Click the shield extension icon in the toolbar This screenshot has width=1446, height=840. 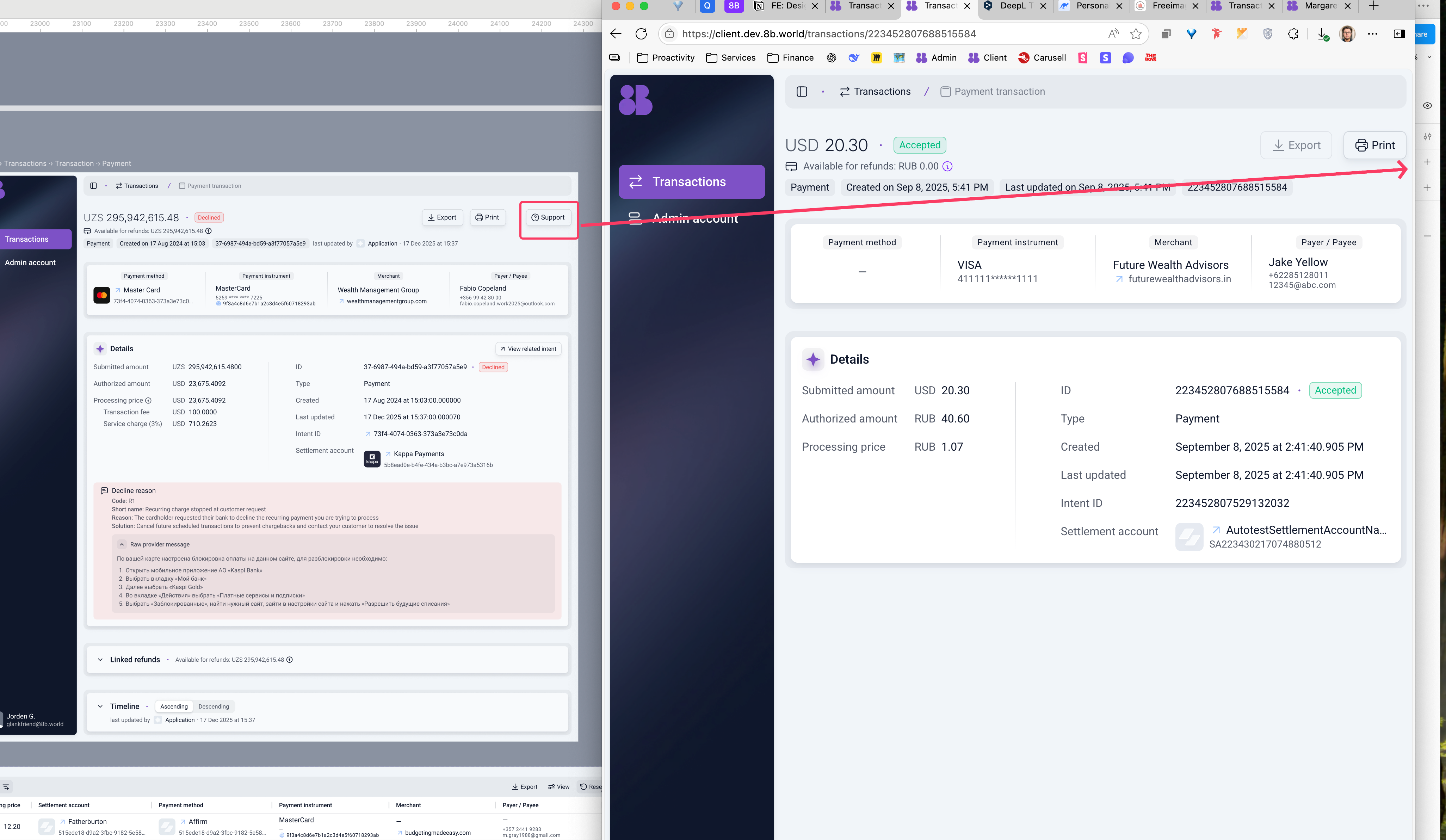[x=1268, y=34]
